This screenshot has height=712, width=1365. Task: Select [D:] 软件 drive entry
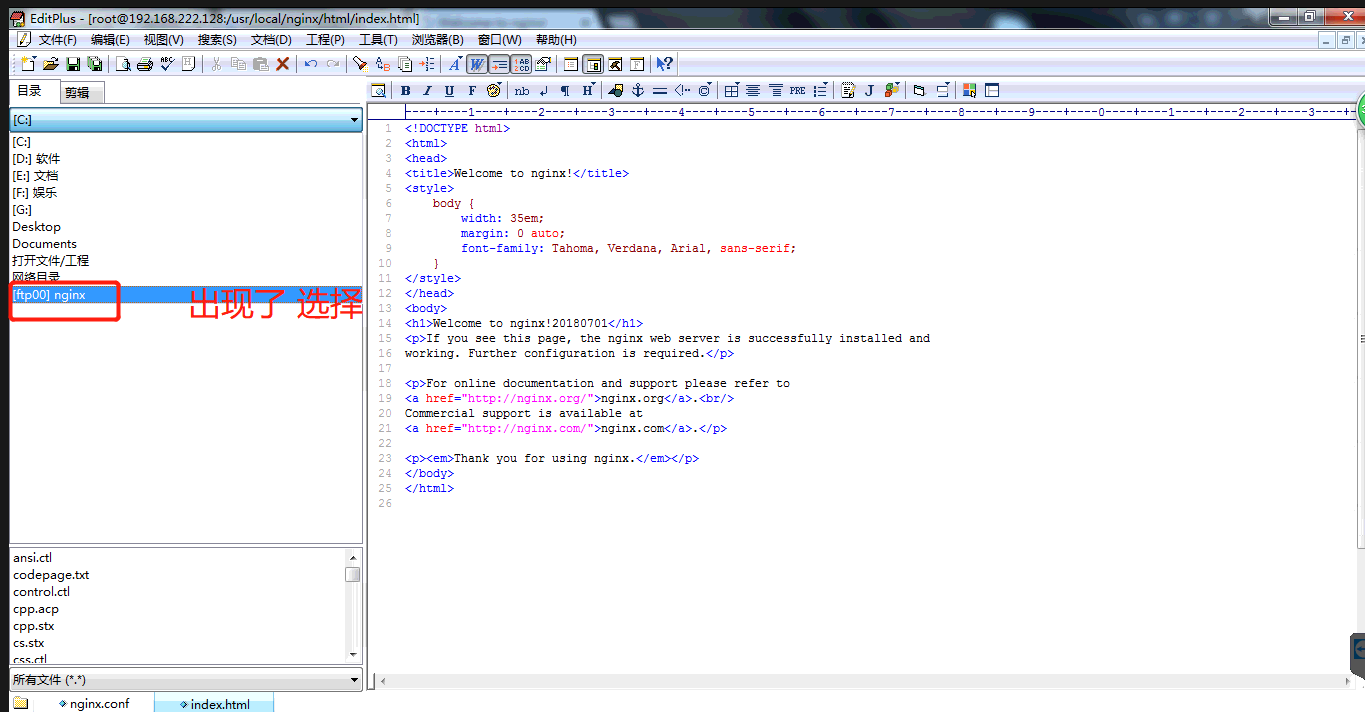[x=186, y=159]
